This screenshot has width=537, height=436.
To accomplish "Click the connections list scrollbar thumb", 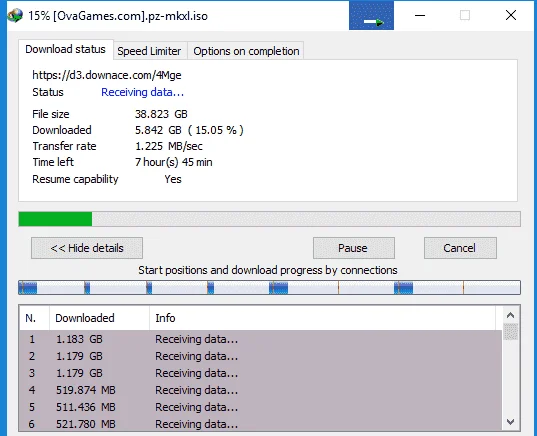I will pos(510,332).
